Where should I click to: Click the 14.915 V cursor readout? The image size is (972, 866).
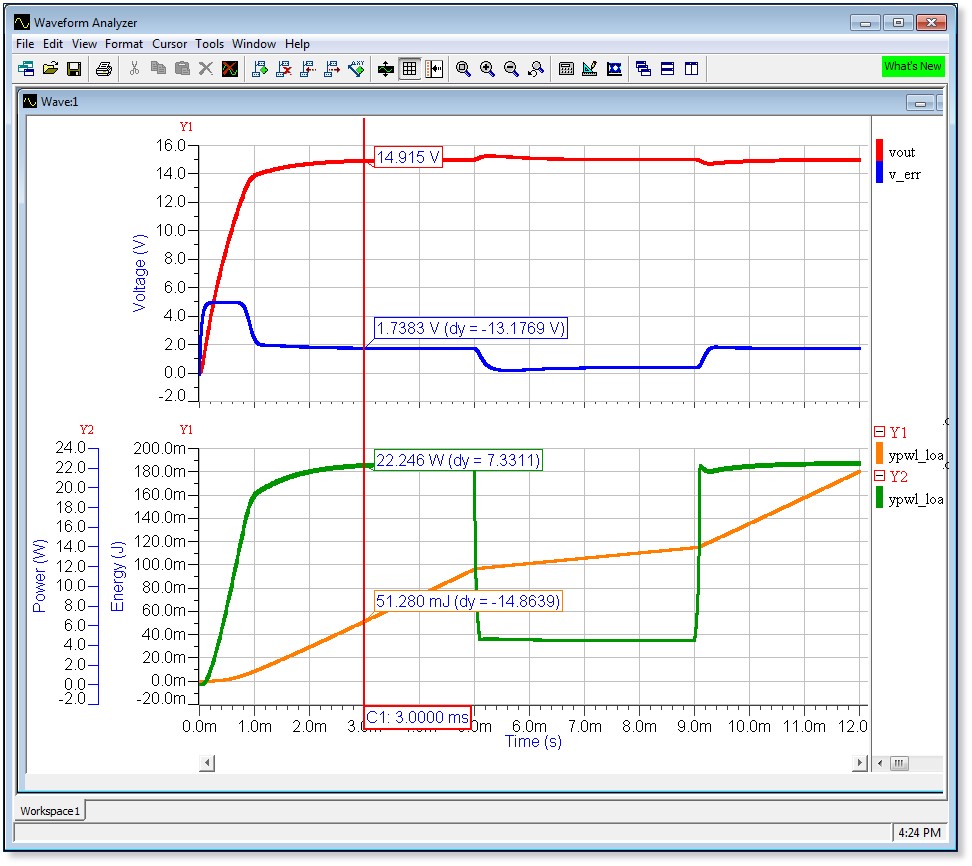409,157
